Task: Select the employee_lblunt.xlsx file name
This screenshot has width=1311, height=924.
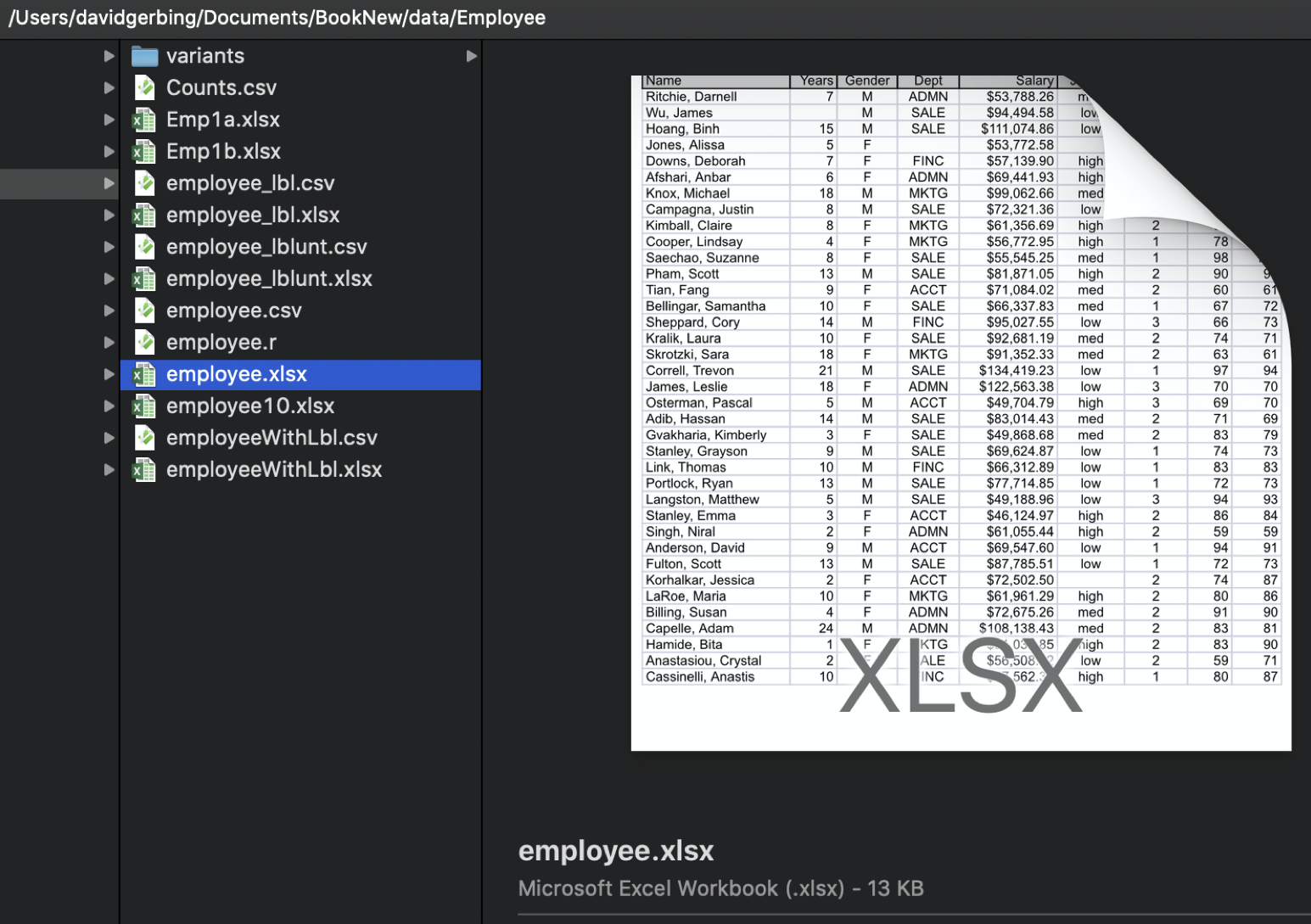Action: coord(269,279)
